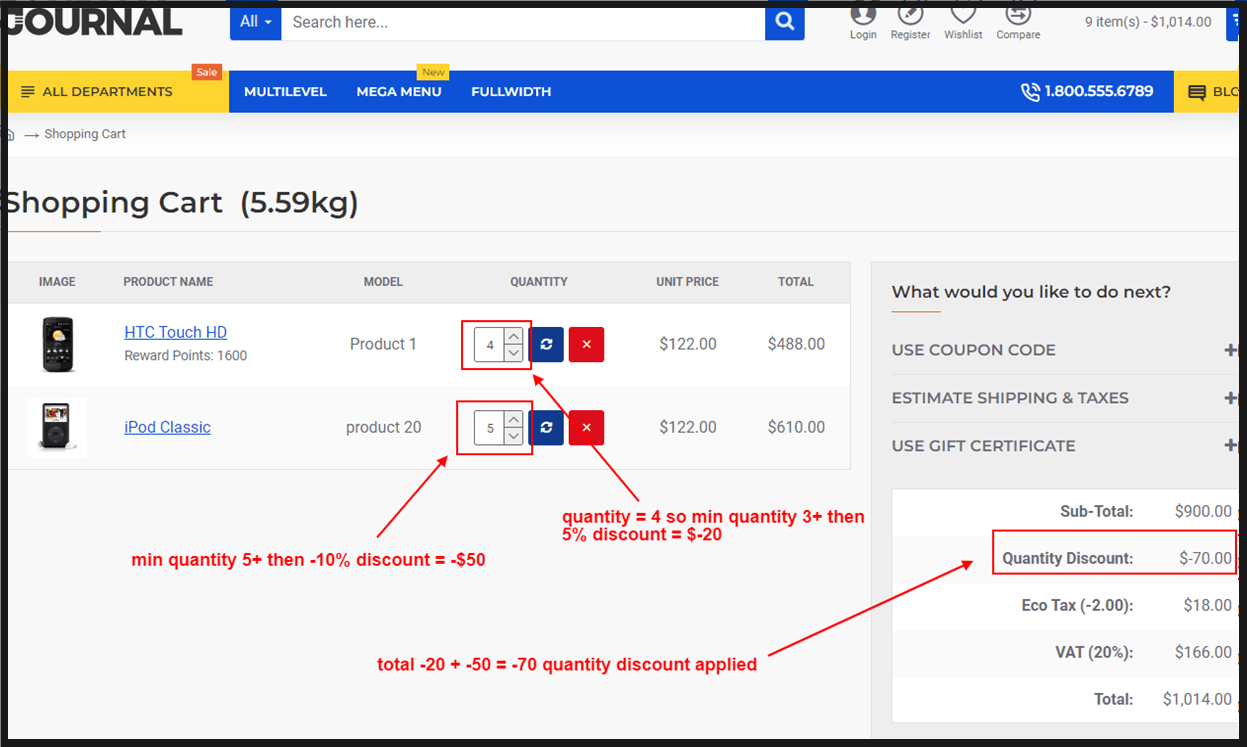Increase iPod Classic quantity with up arrow
This screenshot has width=1247, height=747.
(513, 420)
